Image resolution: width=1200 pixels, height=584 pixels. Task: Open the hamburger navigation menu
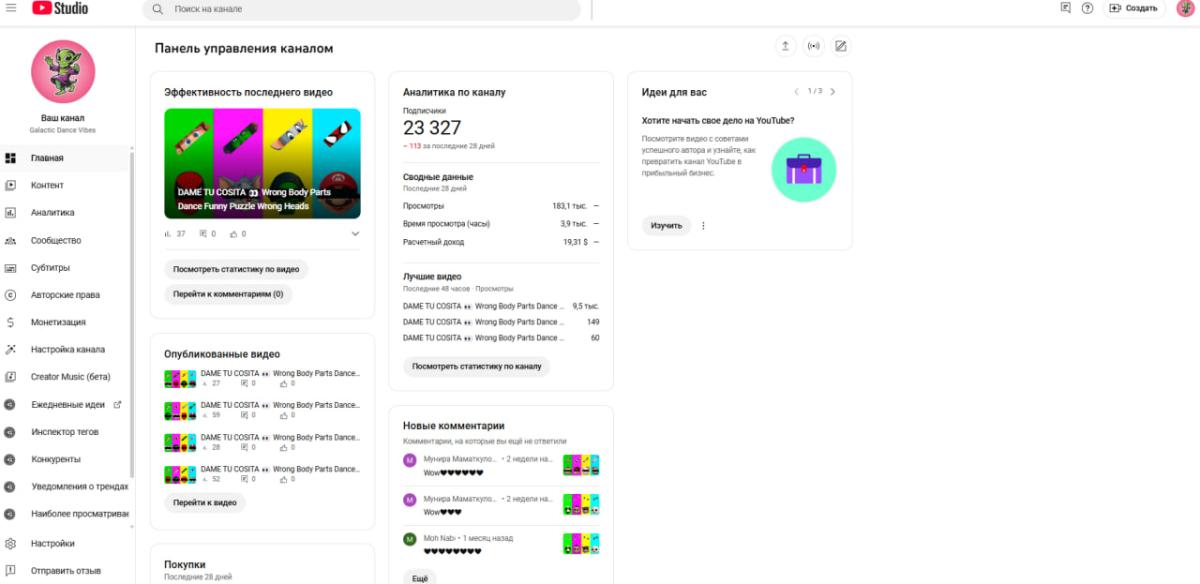pos(11,8)
